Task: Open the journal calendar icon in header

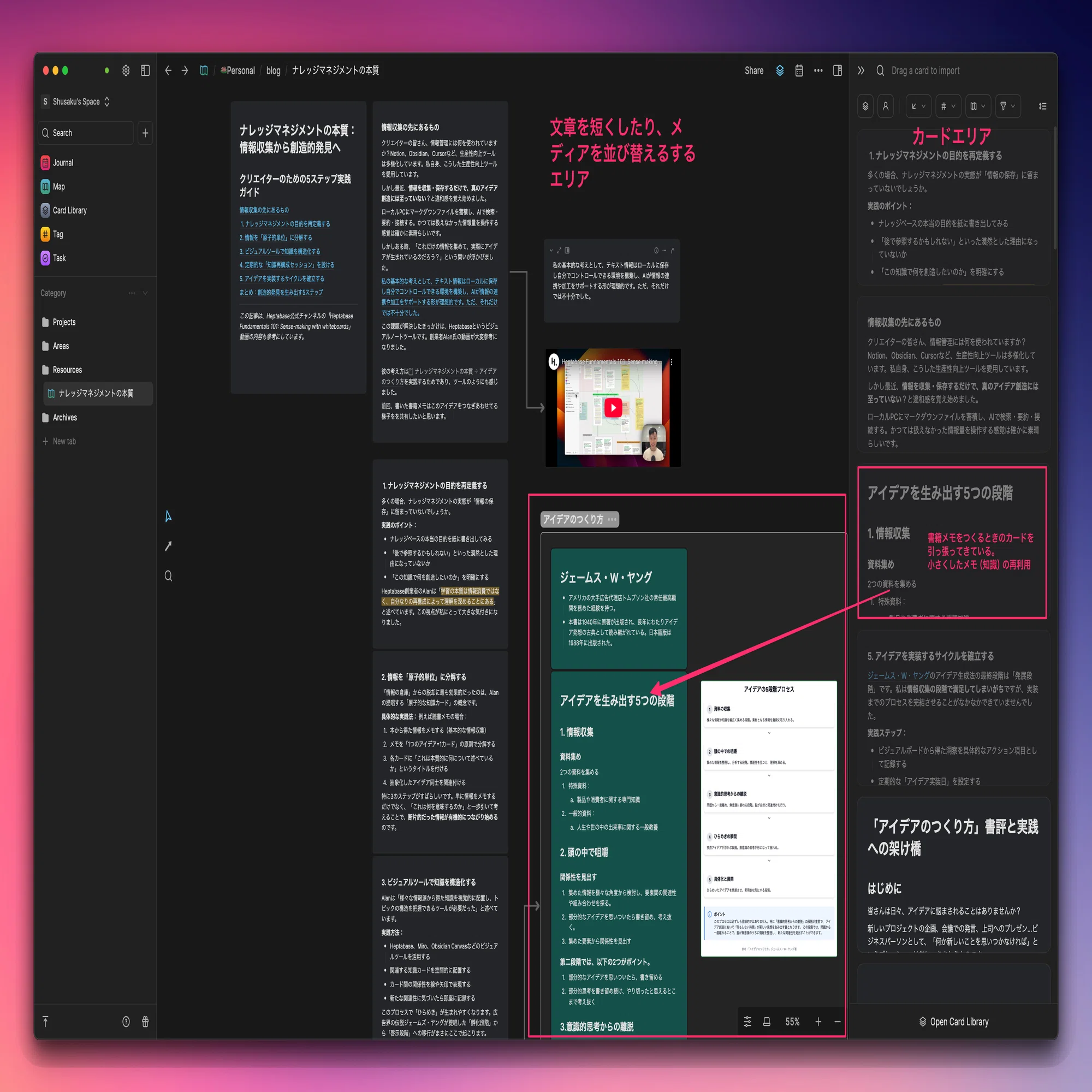Action: pyautogui.click(x=799, y=70)
